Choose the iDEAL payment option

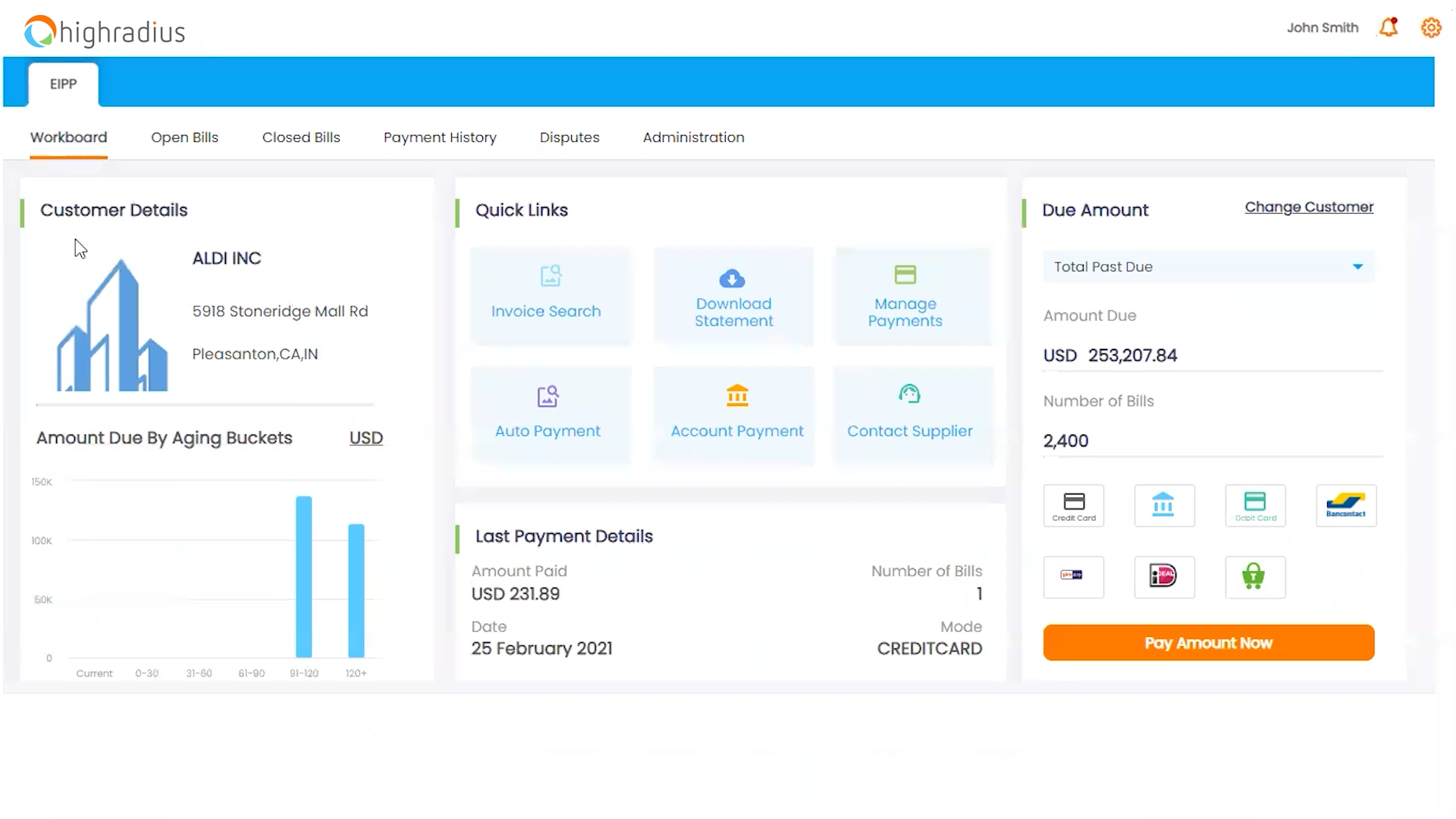(1164, 576)
